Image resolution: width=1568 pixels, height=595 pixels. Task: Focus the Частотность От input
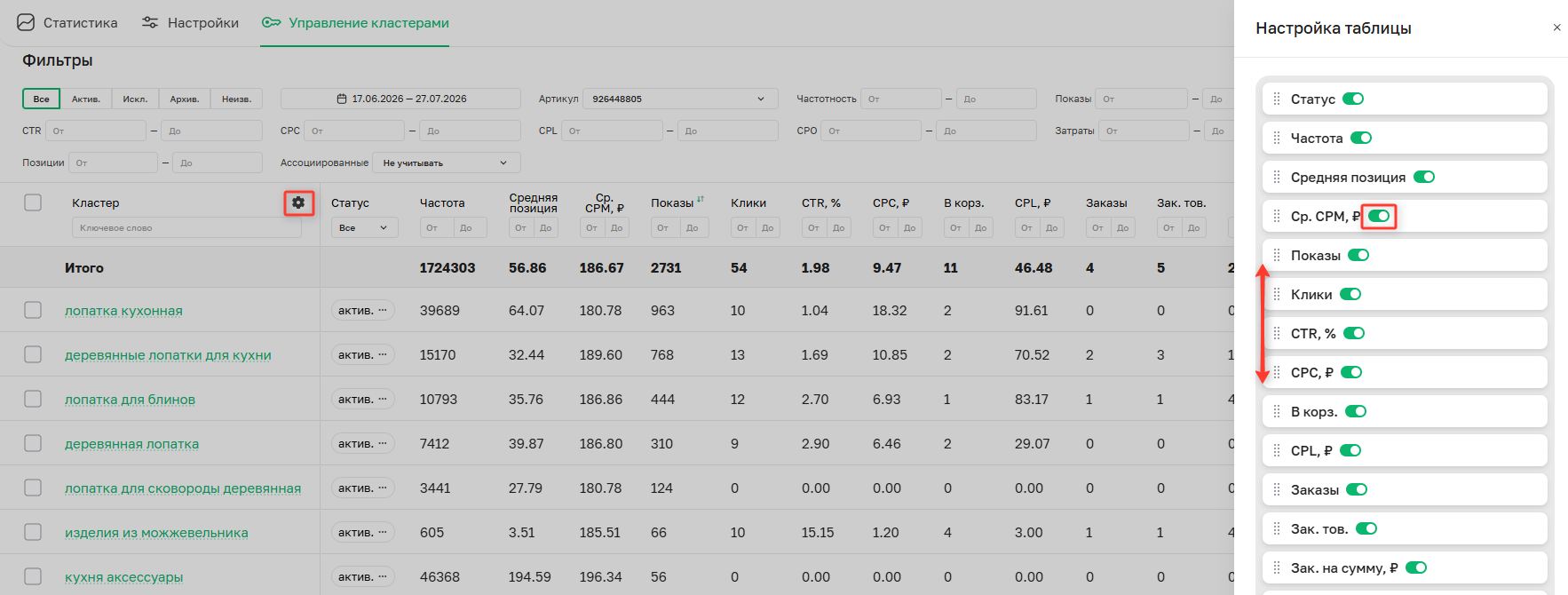click(x=900, y=99)
